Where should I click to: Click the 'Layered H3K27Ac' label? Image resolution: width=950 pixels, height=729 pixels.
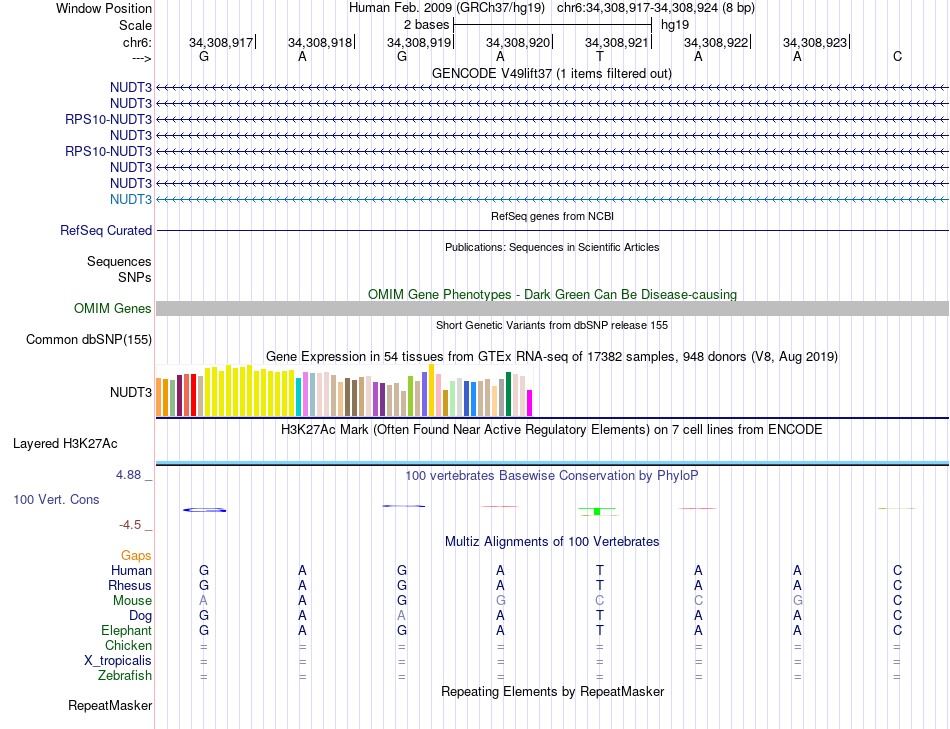65,444
